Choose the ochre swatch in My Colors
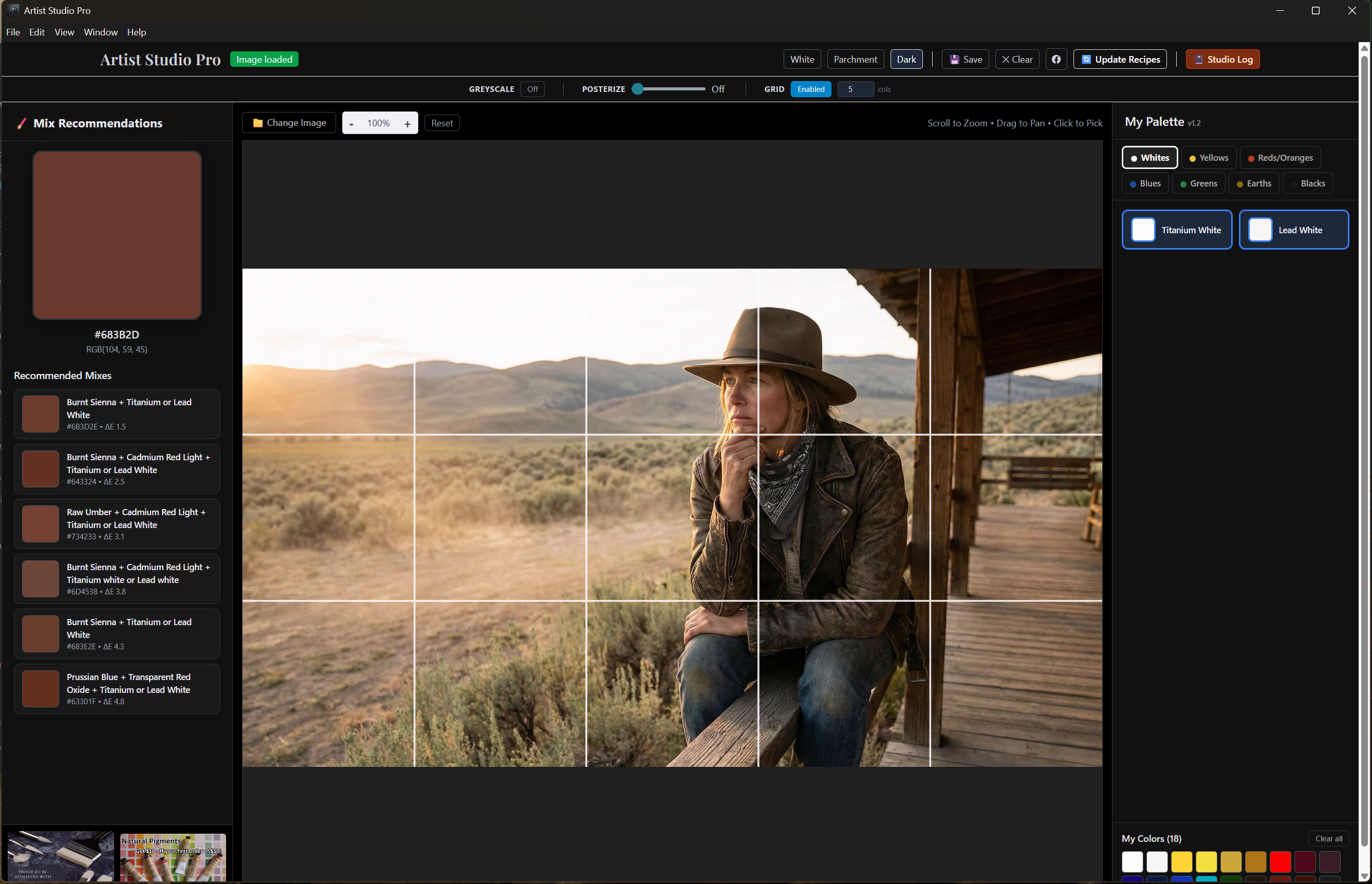 (1231, 861)
